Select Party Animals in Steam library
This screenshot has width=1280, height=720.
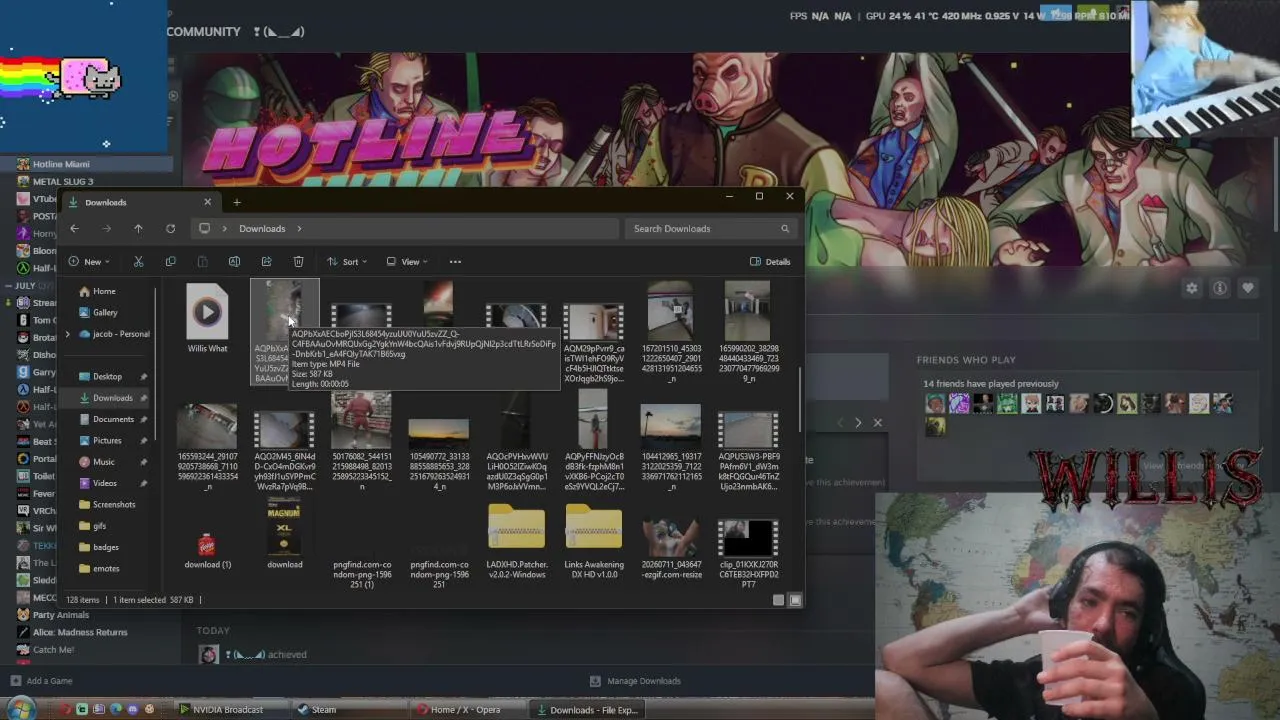click(x=61, y=615)
